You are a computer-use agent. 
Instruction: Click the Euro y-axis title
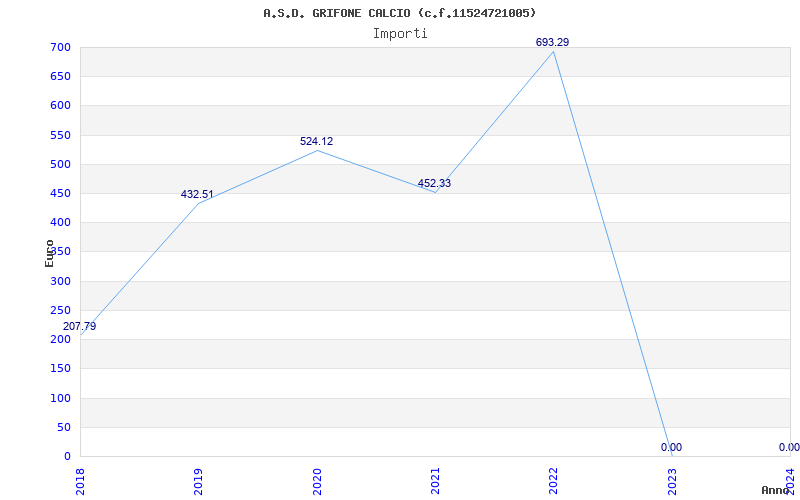coord(49,253)
